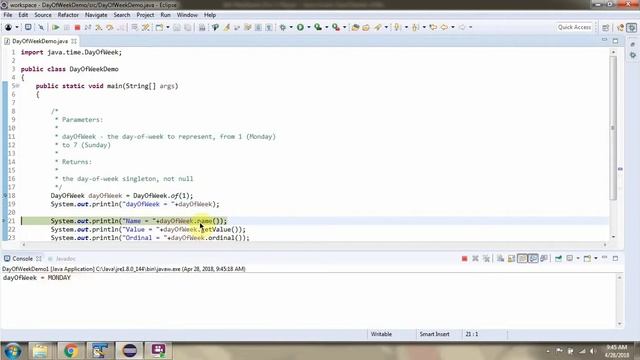
Task: Click Remove All Terminated Launches in Console
Action: pos(486,258)
